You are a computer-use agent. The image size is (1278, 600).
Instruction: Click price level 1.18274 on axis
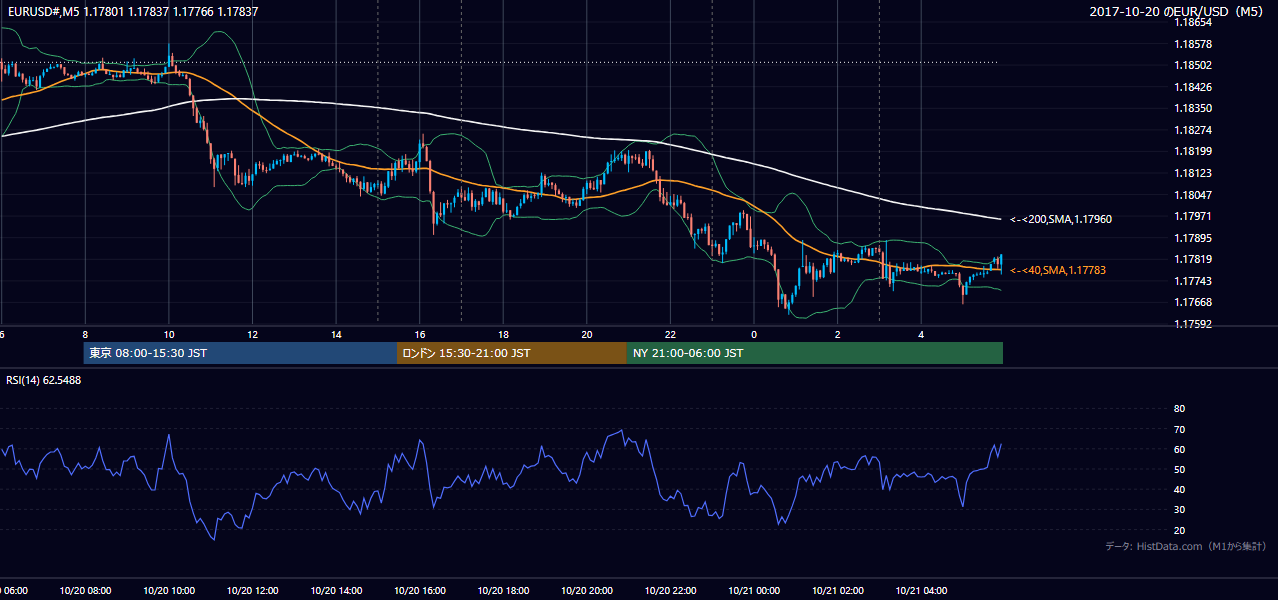(x=1192, y=131)
